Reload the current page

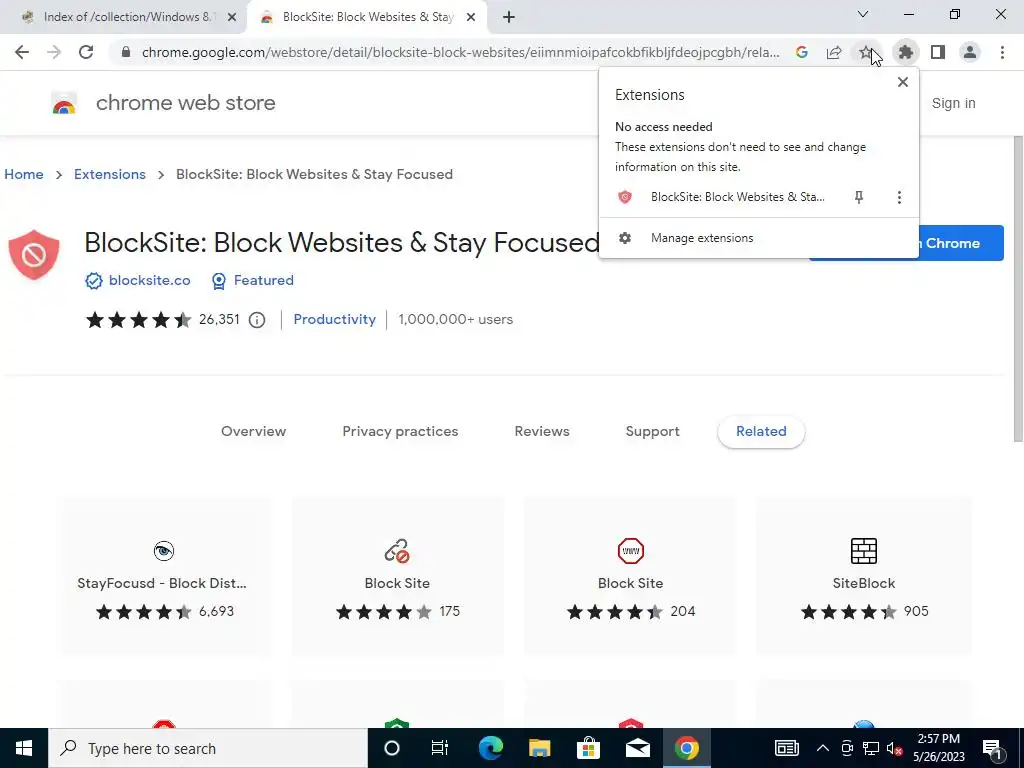(86, 52)
